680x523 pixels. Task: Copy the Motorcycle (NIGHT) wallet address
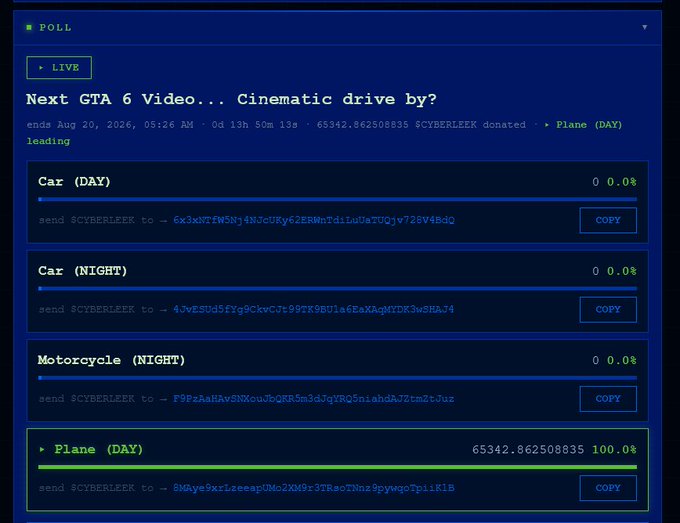click(608, 399)
